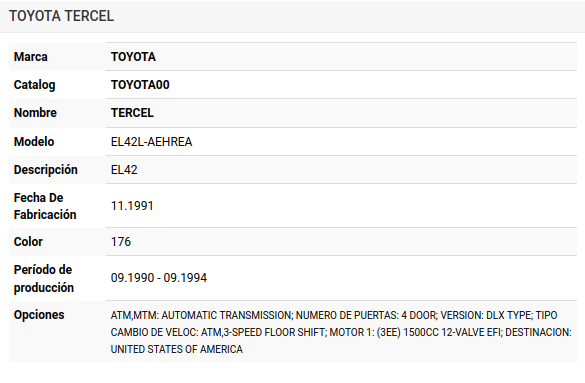Select the Período de producción label

(x=44, y=278)
